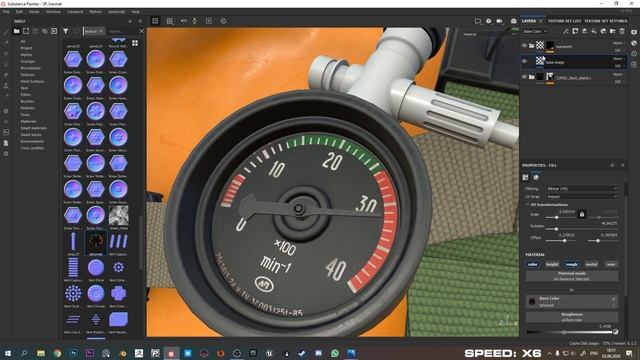640x360 pixels.
Task: Open the Window menu
Action: (53, 12)
